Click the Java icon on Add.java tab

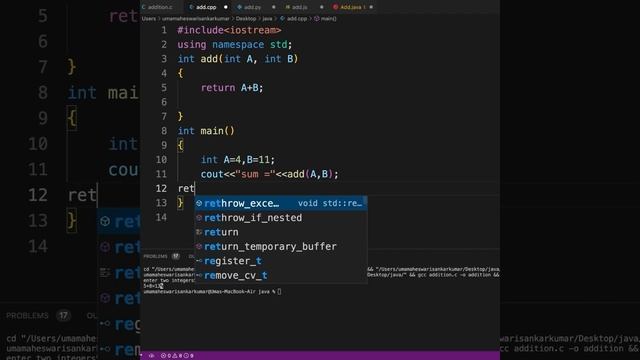tap(336, 7)
